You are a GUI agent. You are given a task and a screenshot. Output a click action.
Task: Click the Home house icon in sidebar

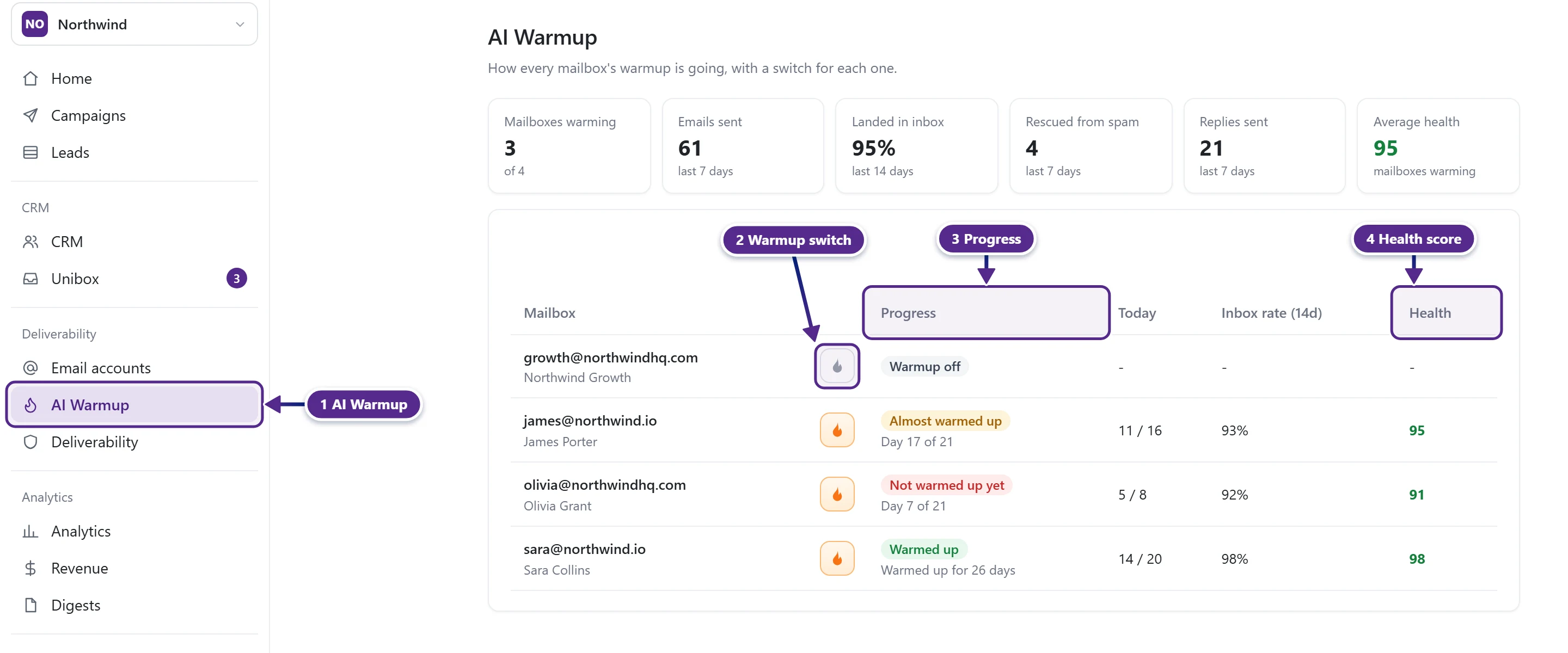tap(30, 78)
